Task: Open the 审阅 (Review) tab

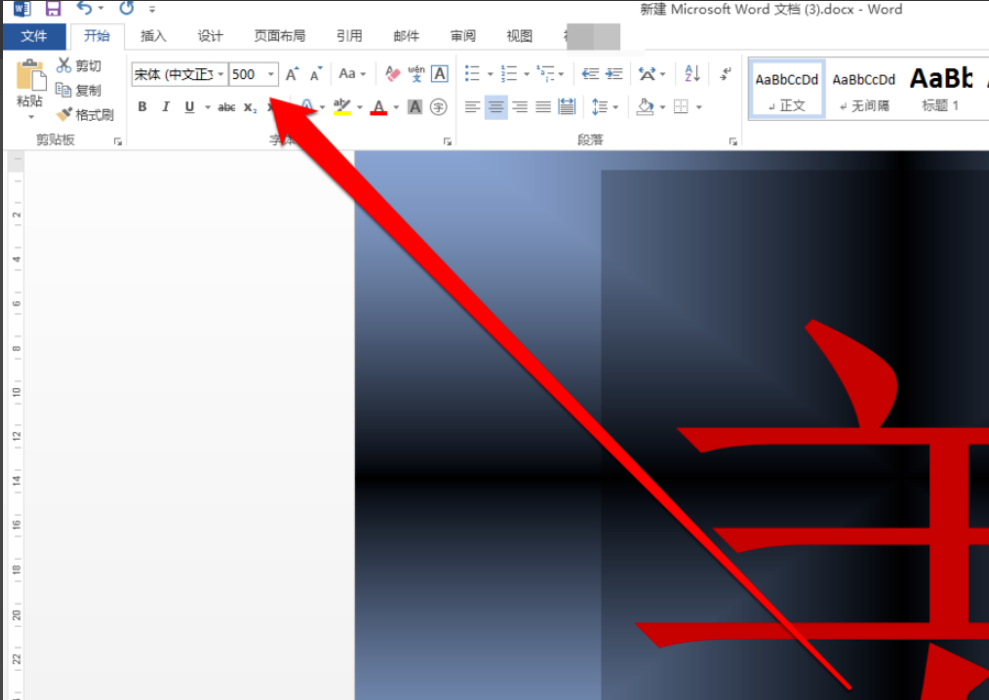Action: [463, 36]
